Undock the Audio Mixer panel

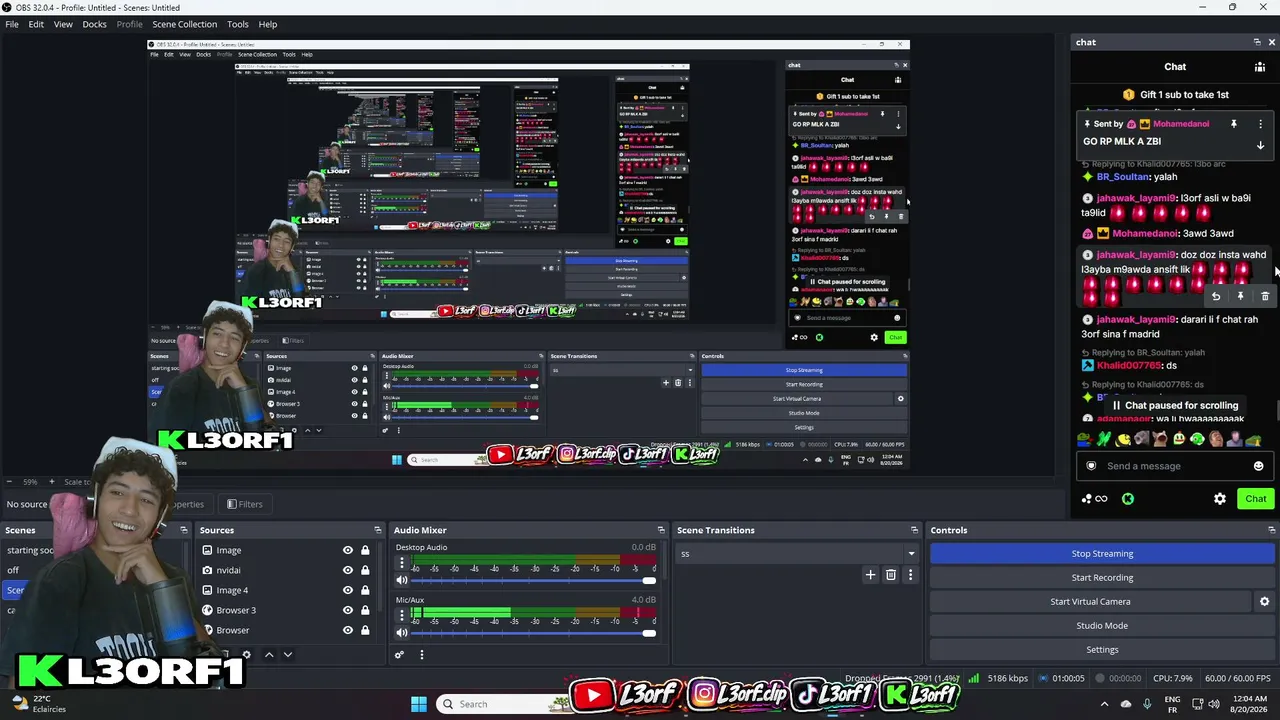(661, 530)
